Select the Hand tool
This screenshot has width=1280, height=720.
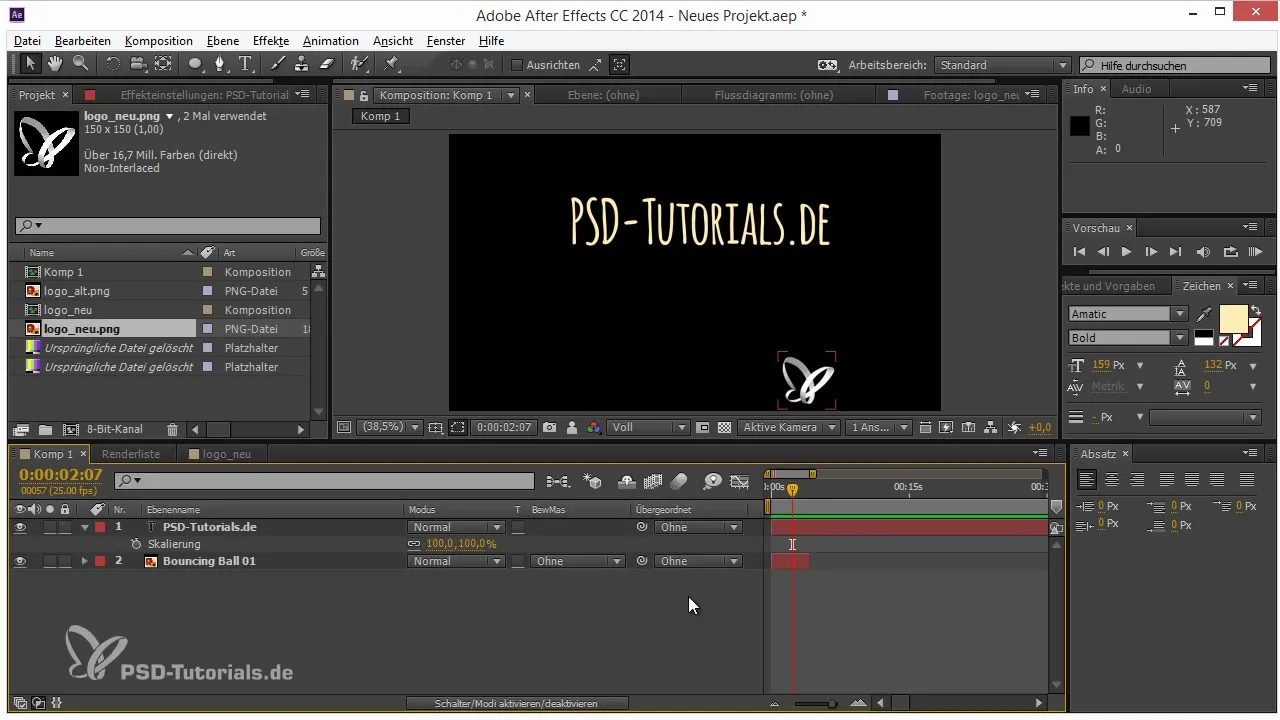[x=56, y=64]
